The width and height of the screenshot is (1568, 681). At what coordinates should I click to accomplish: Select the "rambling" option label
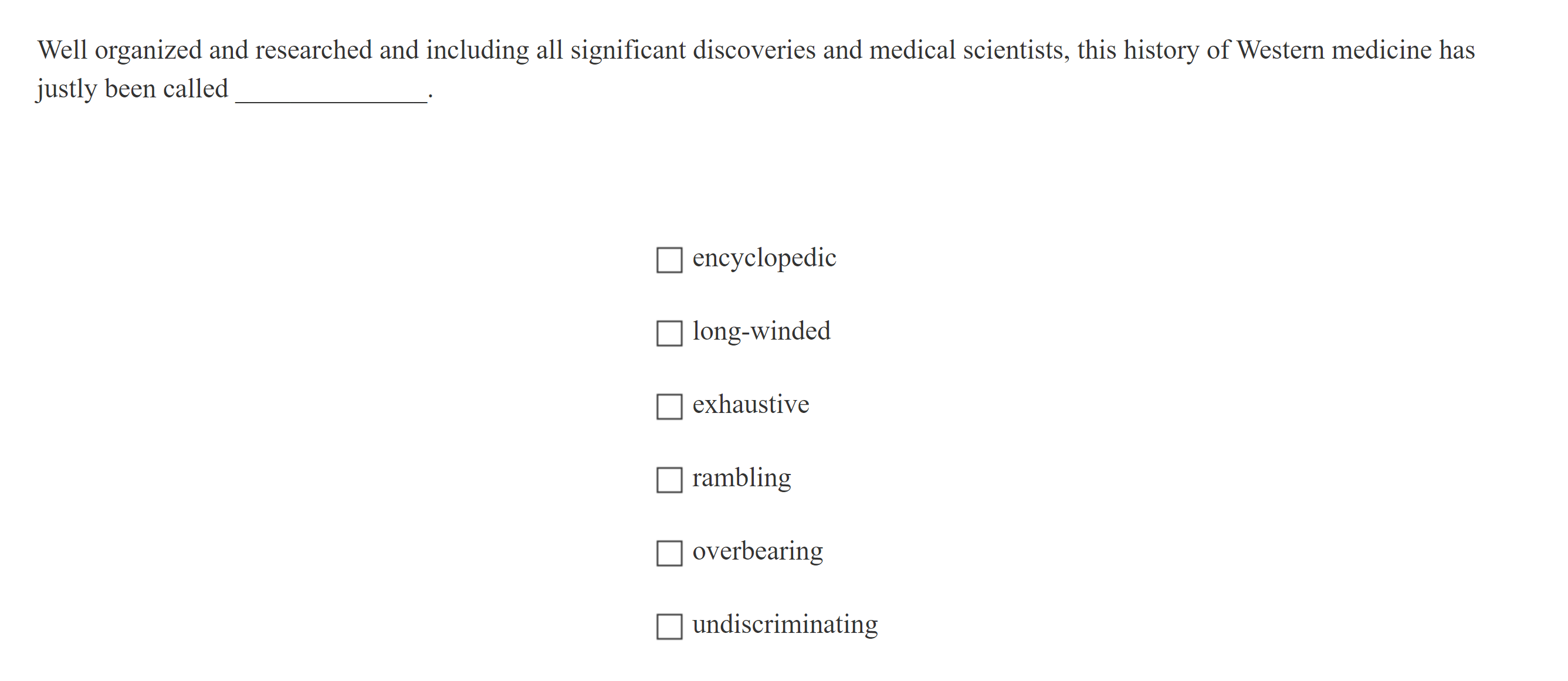[x=742, y=479]
